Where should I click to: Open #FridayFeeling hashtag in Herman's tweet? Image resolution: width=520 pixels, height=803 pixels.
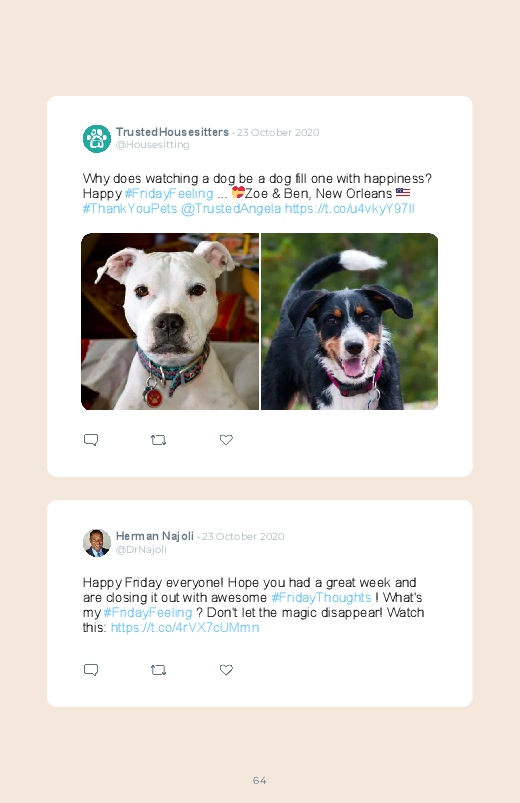[148, 612]
